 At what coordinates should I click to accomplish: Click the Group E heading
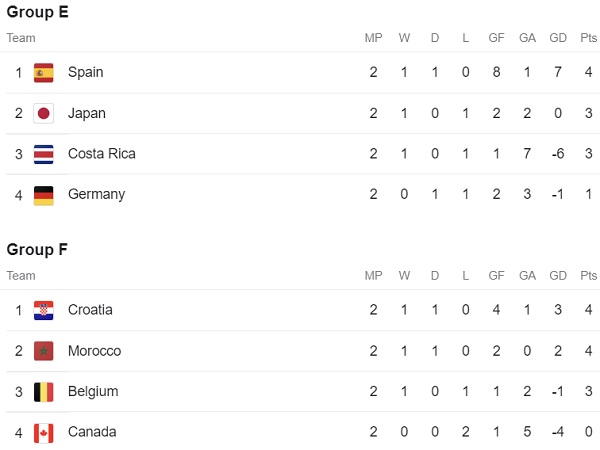click(x=38, y=12)
